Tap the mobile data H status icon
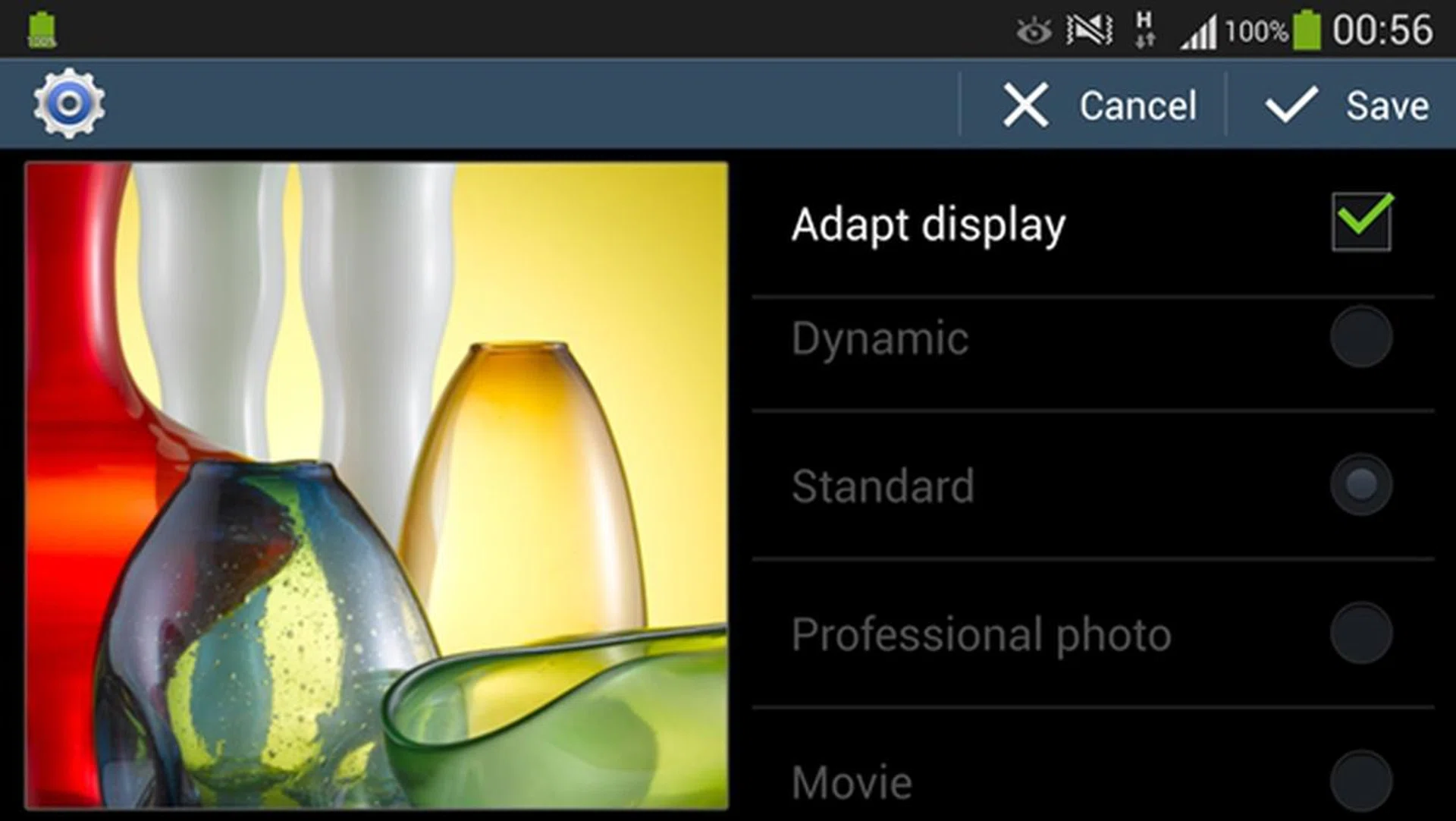The height and width of the screenshot is (821, 1456). click(1144, 30)
